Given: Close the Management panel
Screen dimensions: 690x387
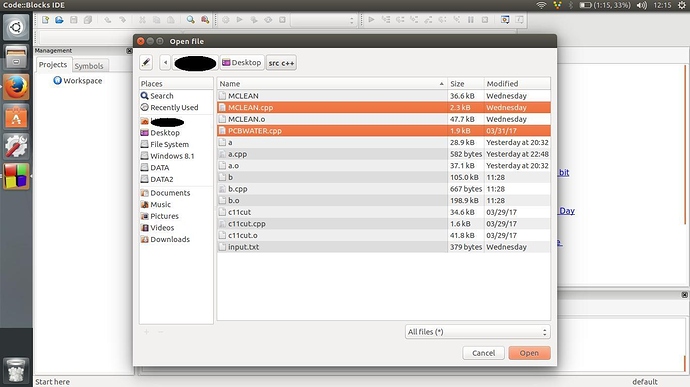Looking at the screenshot, I should [x=129, y=51].
